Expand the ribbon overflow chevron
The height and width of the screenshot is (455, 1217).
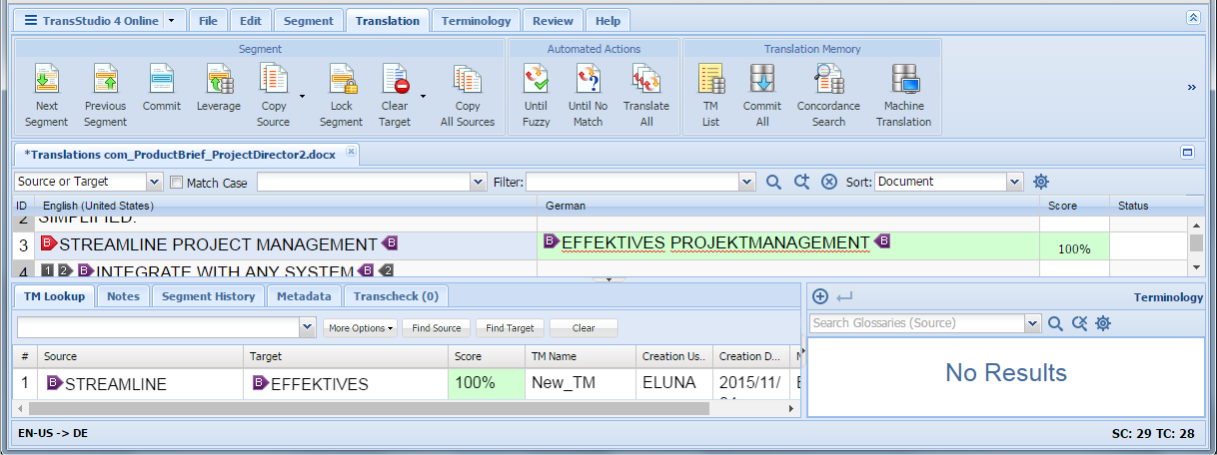tap(1192, 88)
